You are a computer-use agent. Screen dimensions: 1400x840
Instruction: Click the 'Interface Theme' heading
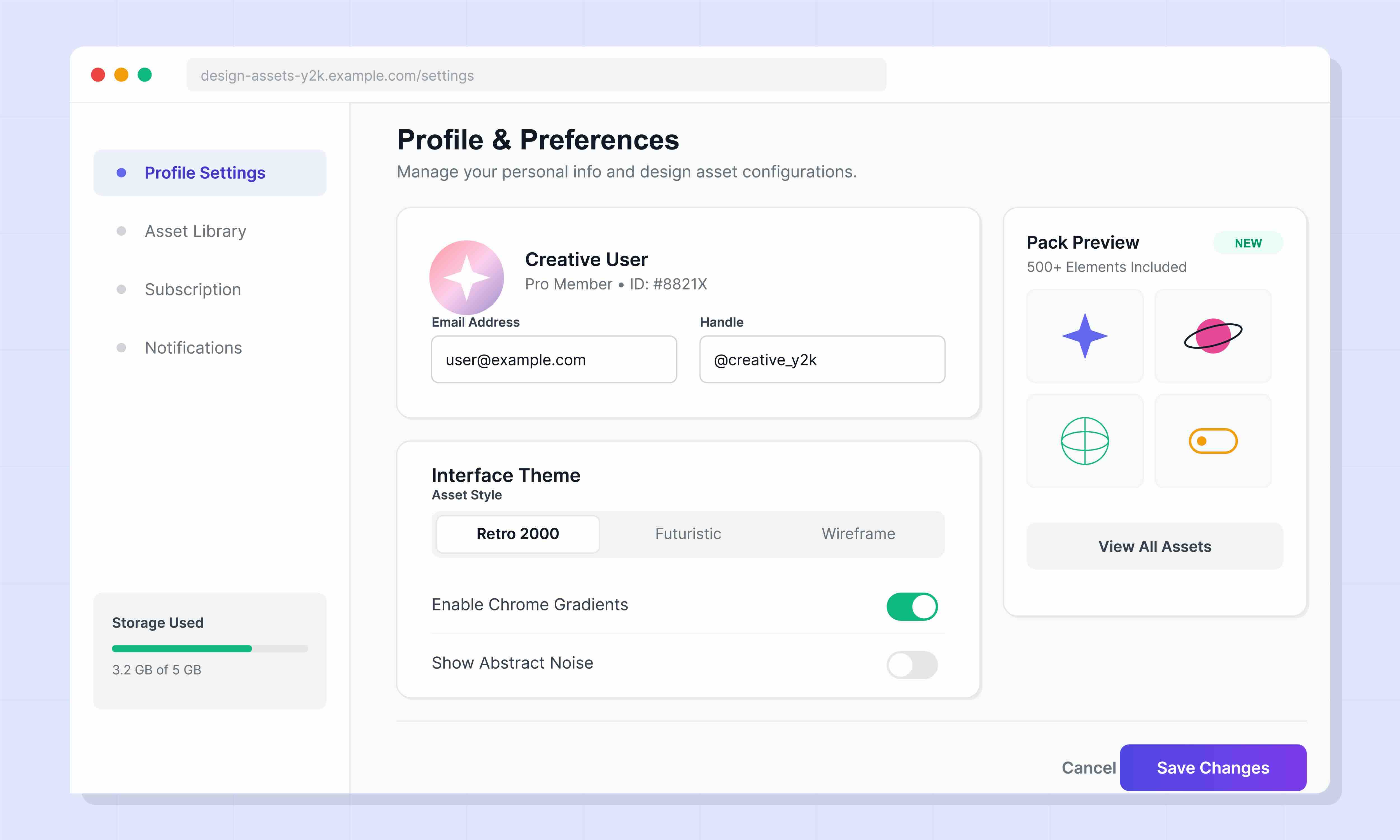pyautogui.click(x=506, y=475)
